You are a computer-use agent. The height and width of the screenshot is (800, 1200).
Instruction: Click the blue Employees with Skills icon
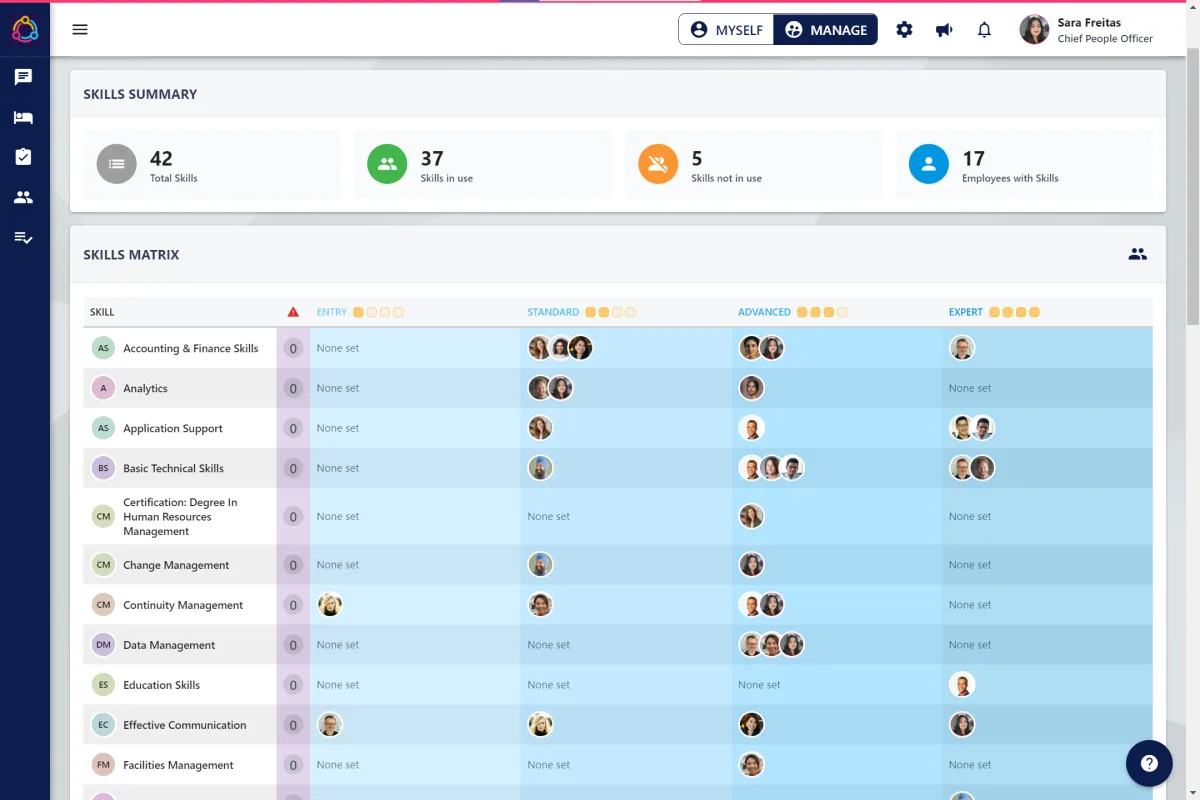pyautogui.click(x=929, y=164)
